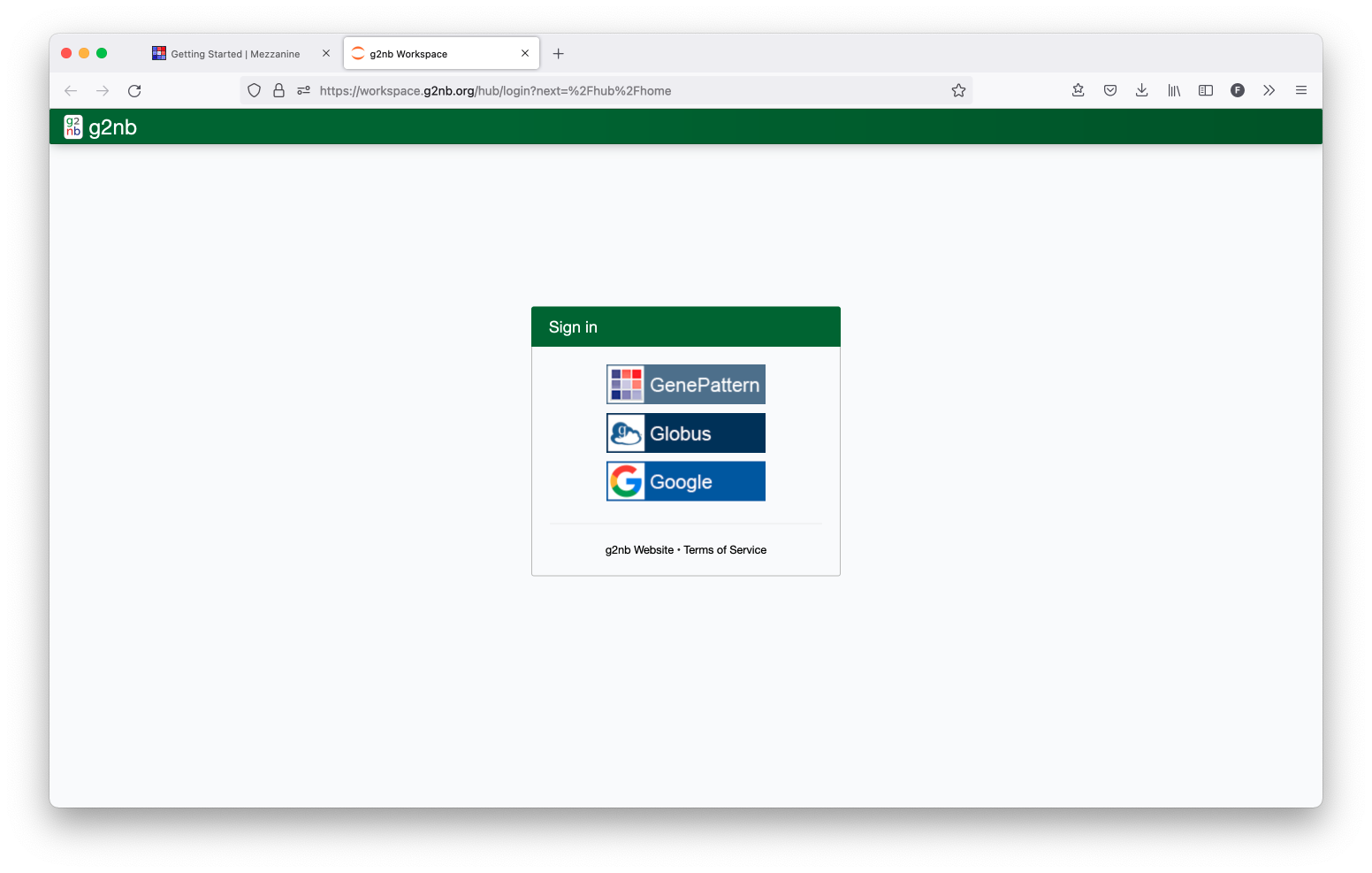
Task: Open Firefox application hamburger menu
Action: pos(1301,90)
